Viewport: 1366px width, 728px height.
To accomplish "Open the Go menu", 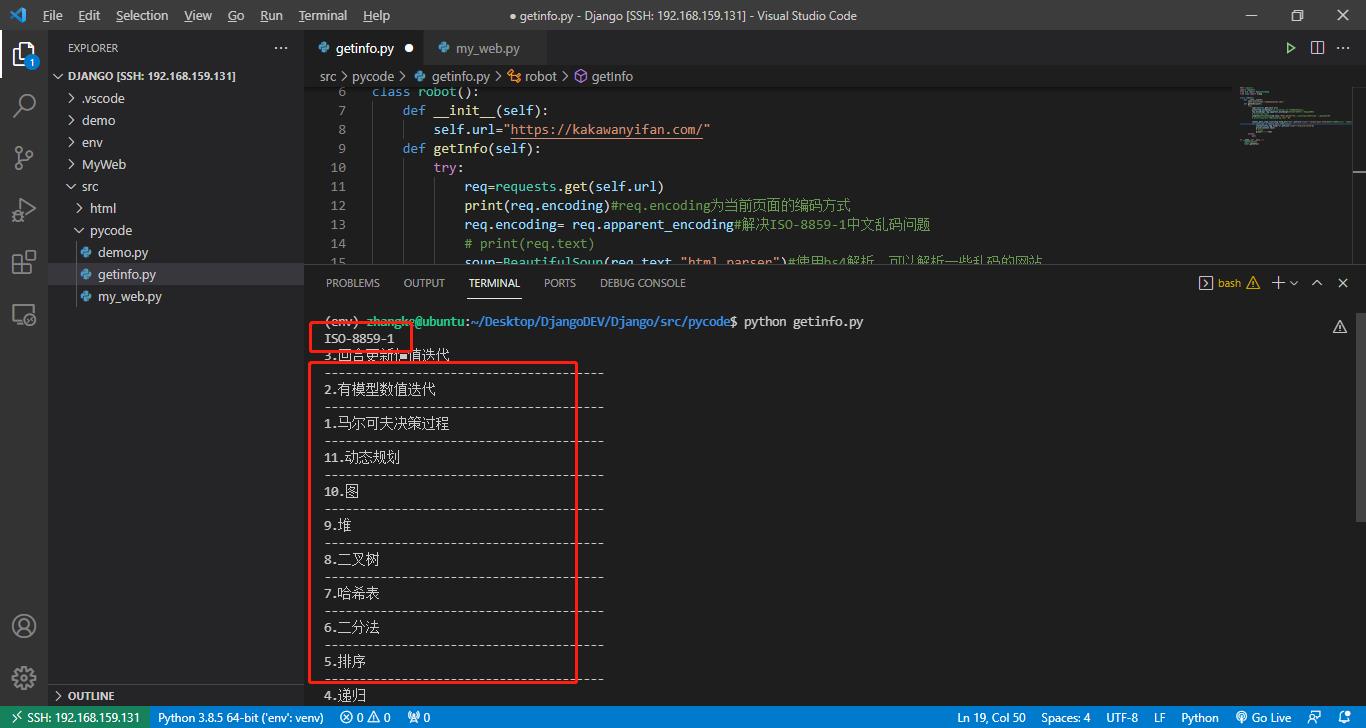I will pyautogui.click(x=236, y=15).
